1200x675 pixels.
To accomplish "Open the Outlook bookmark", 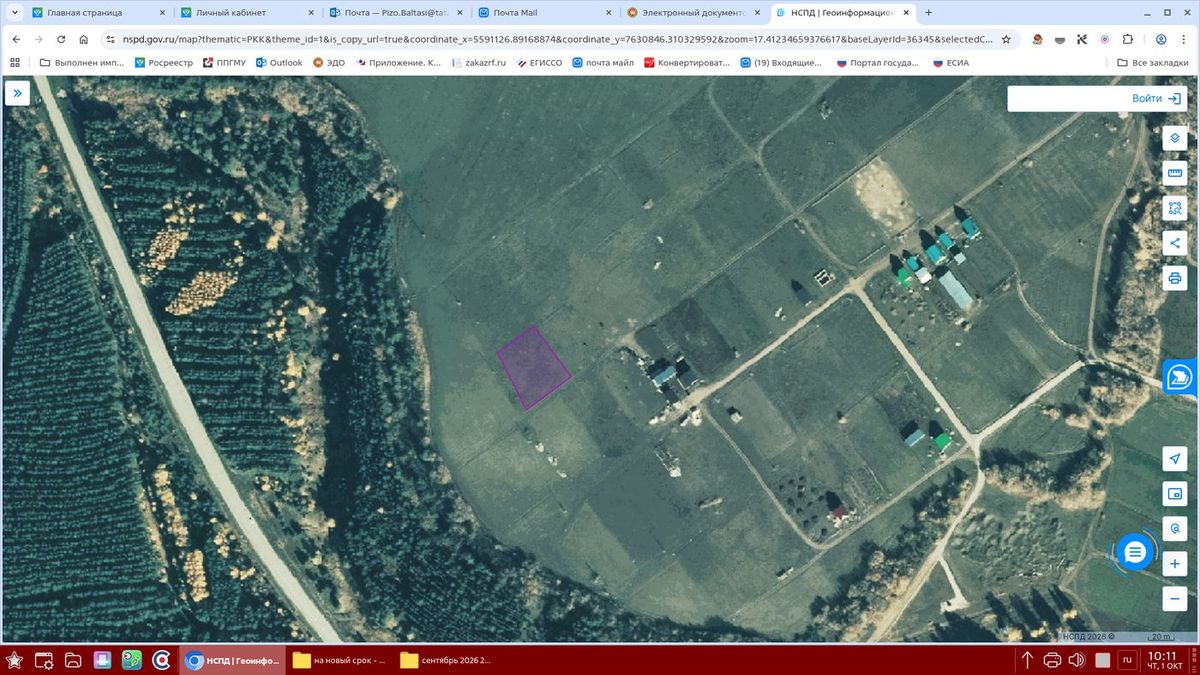I will [279, 62].
